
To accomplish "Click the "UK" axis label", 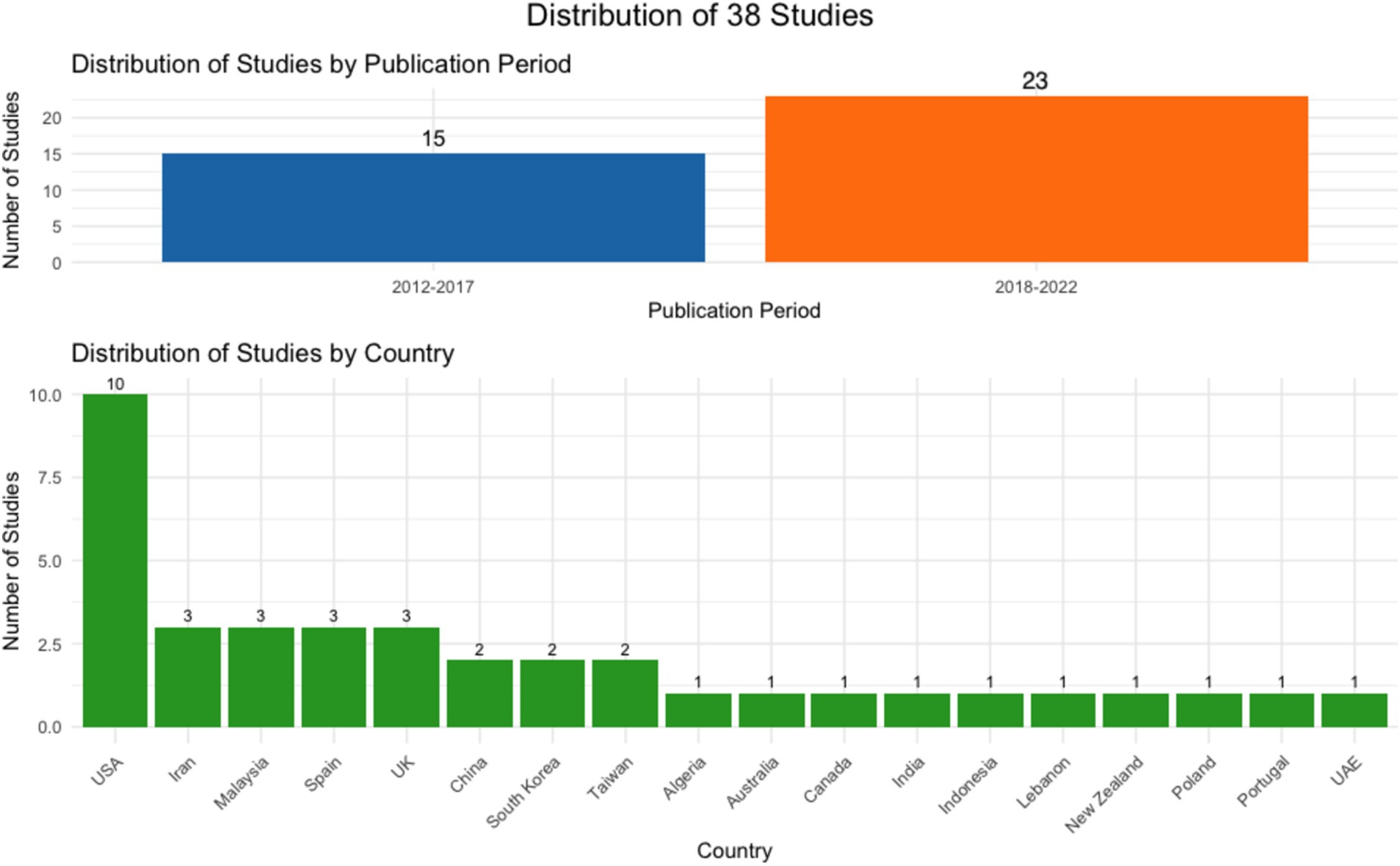I will 403,767.
